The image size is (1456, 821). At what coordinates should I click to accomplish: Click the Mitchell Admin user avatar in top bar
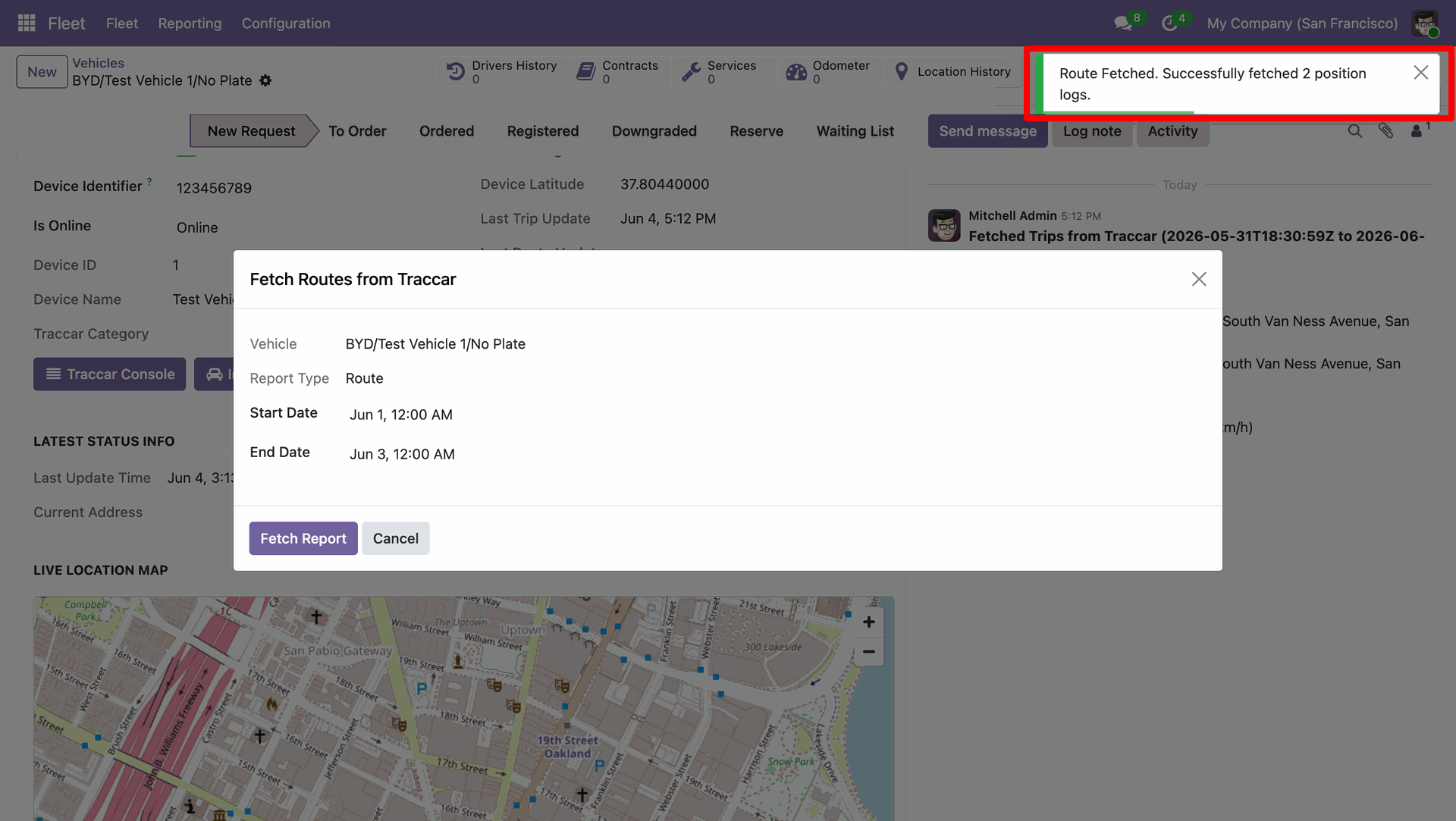1425,24
